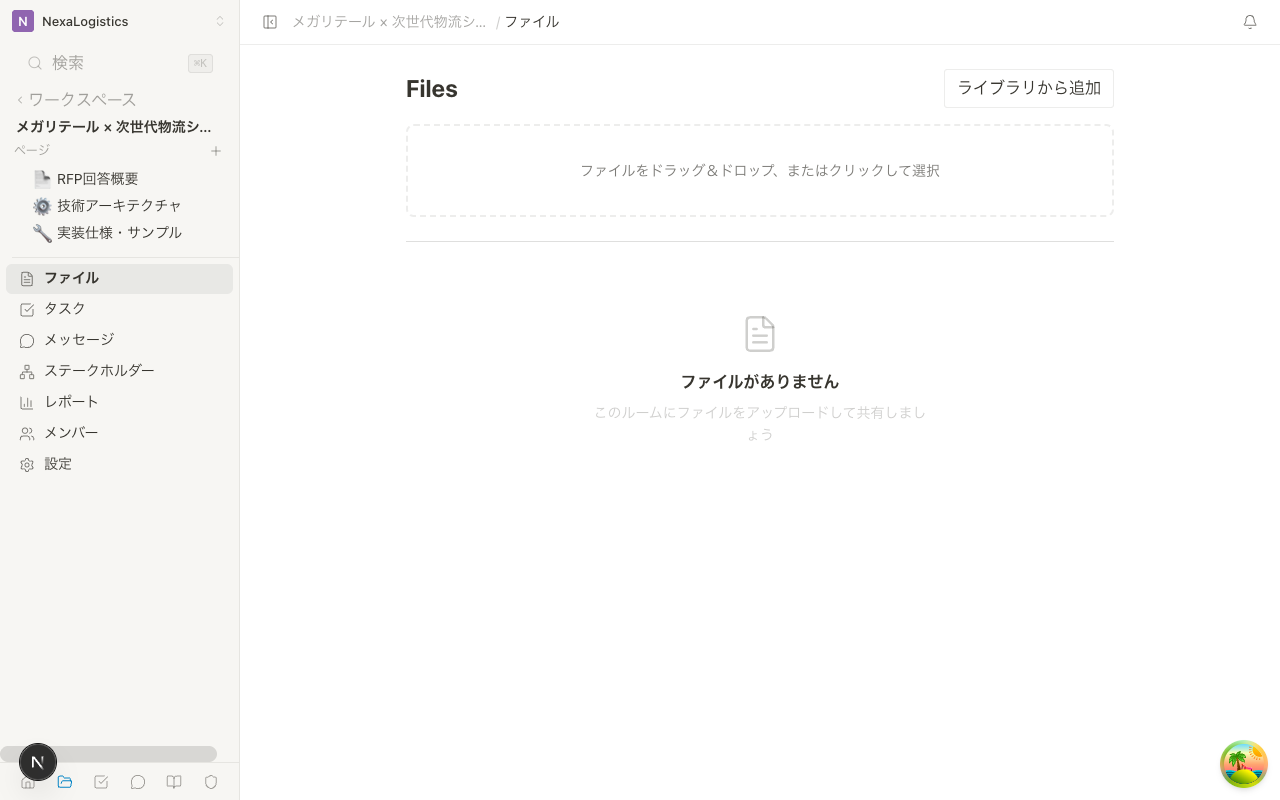Click the file drag-and-drop upload area
The image size is (1280, 800).
click(x=759, y=170)
